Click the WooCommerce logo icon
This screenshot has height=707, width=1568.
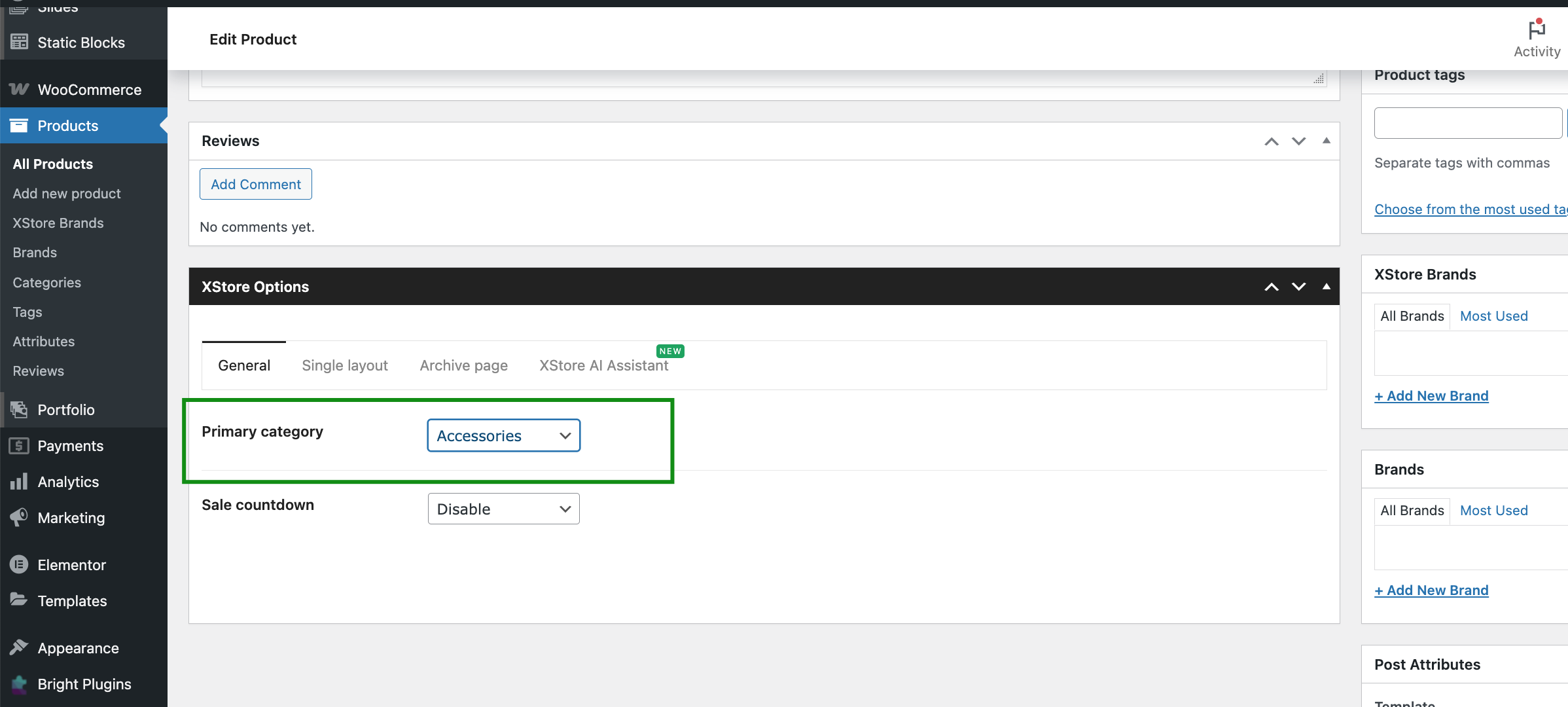pos(19,89)
